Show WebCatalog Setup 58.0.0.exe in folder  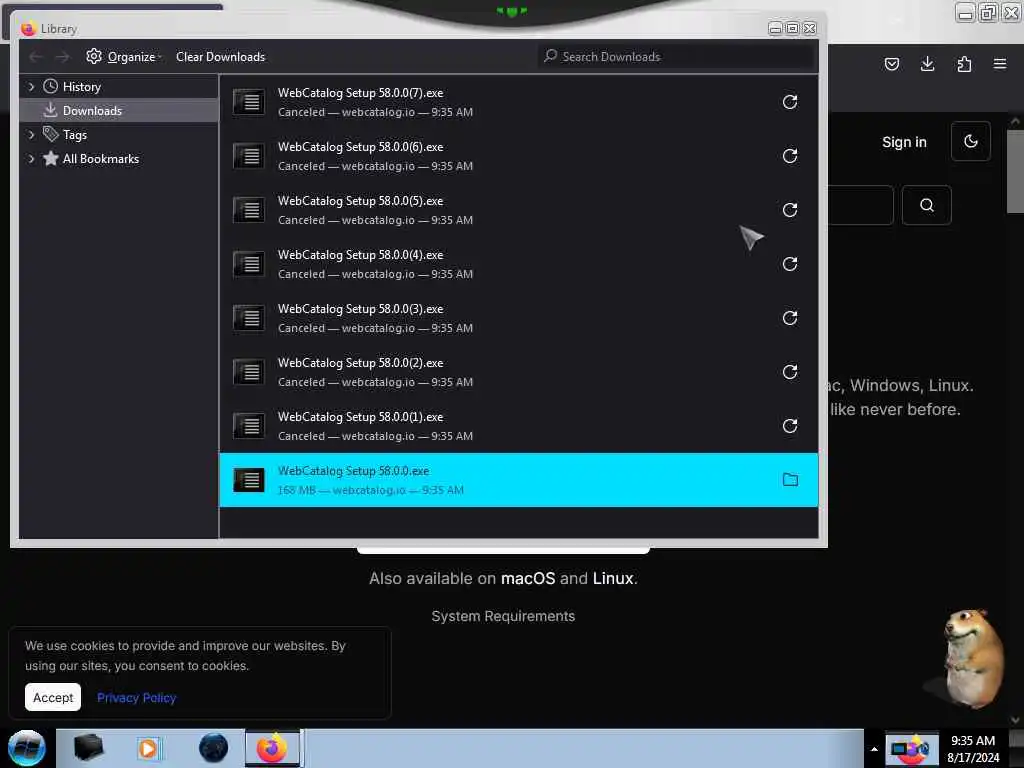pos(790,480)
